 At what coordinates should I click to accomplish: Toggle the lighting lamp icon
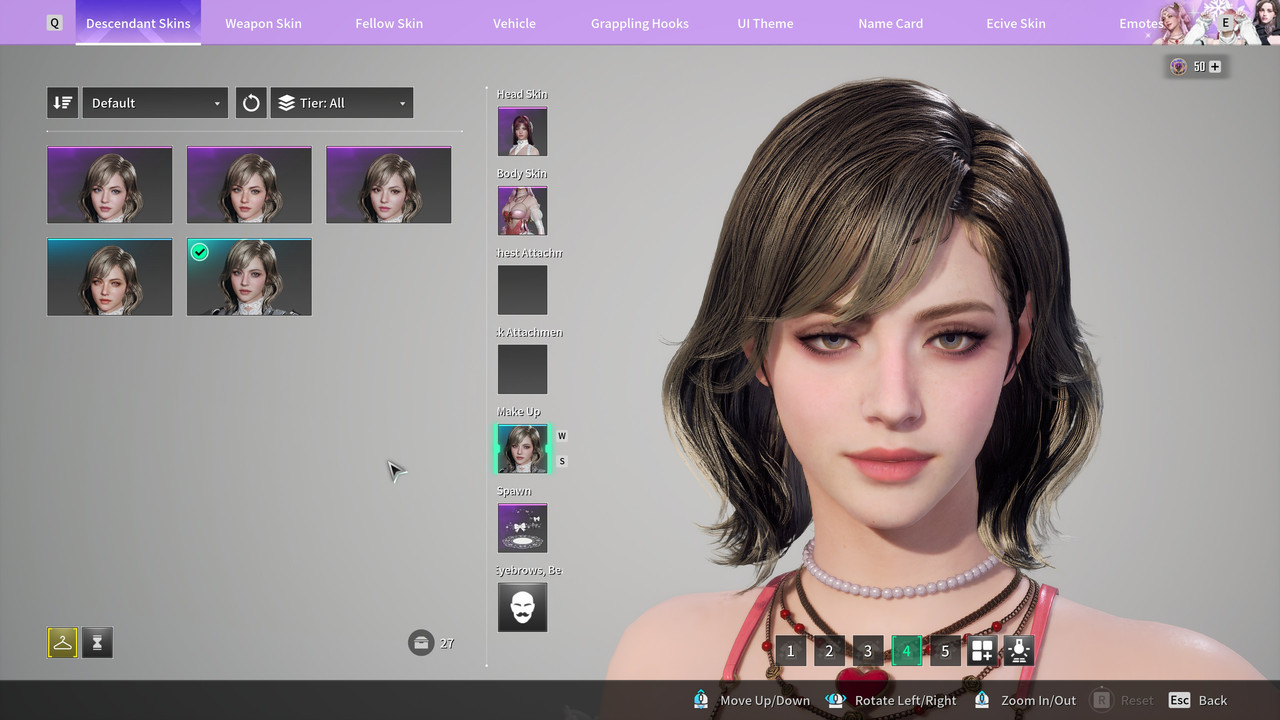1019,651
